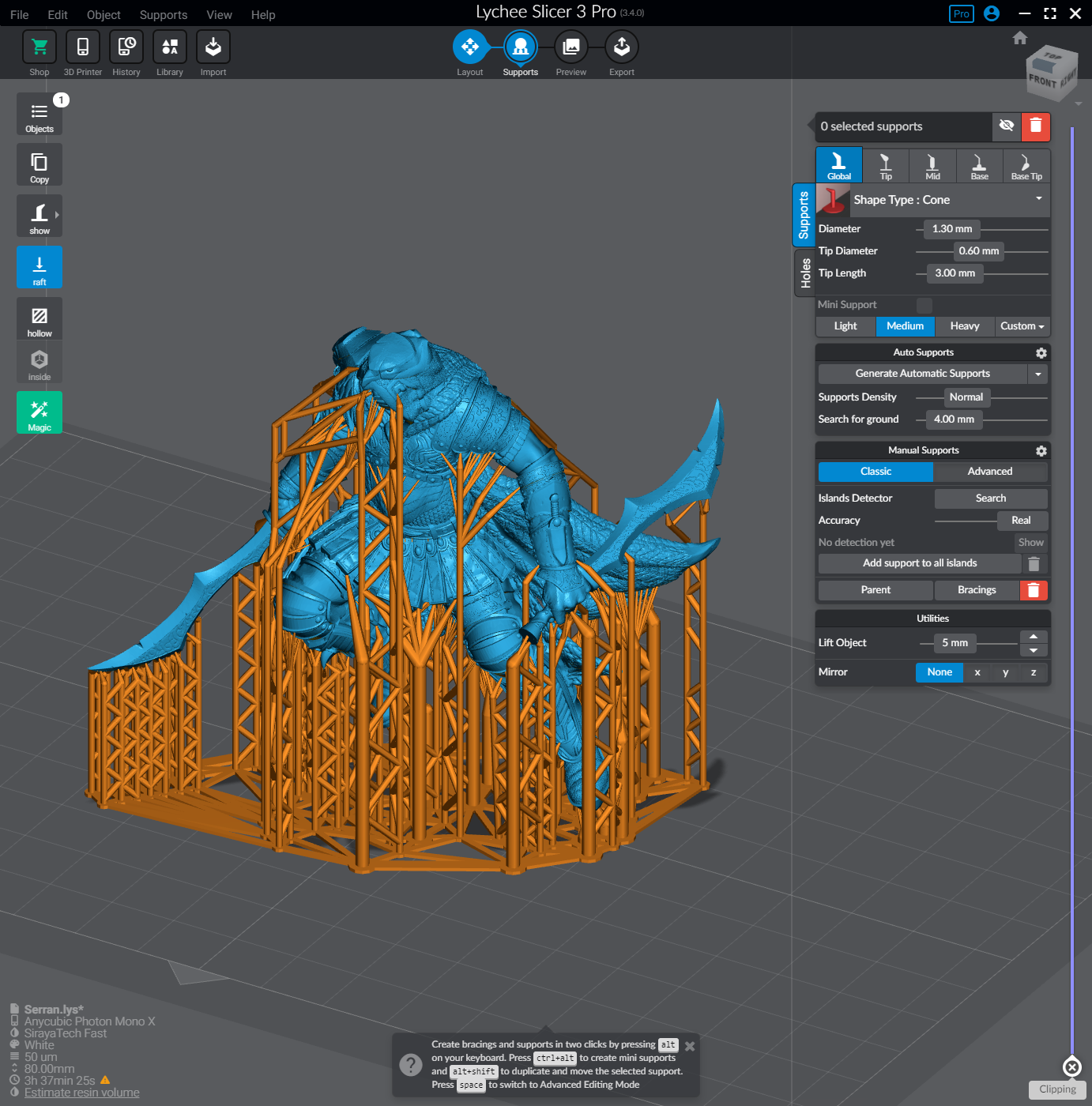
Task: Expand the Generate Automatic Supports arrow
Action: 1037,374
